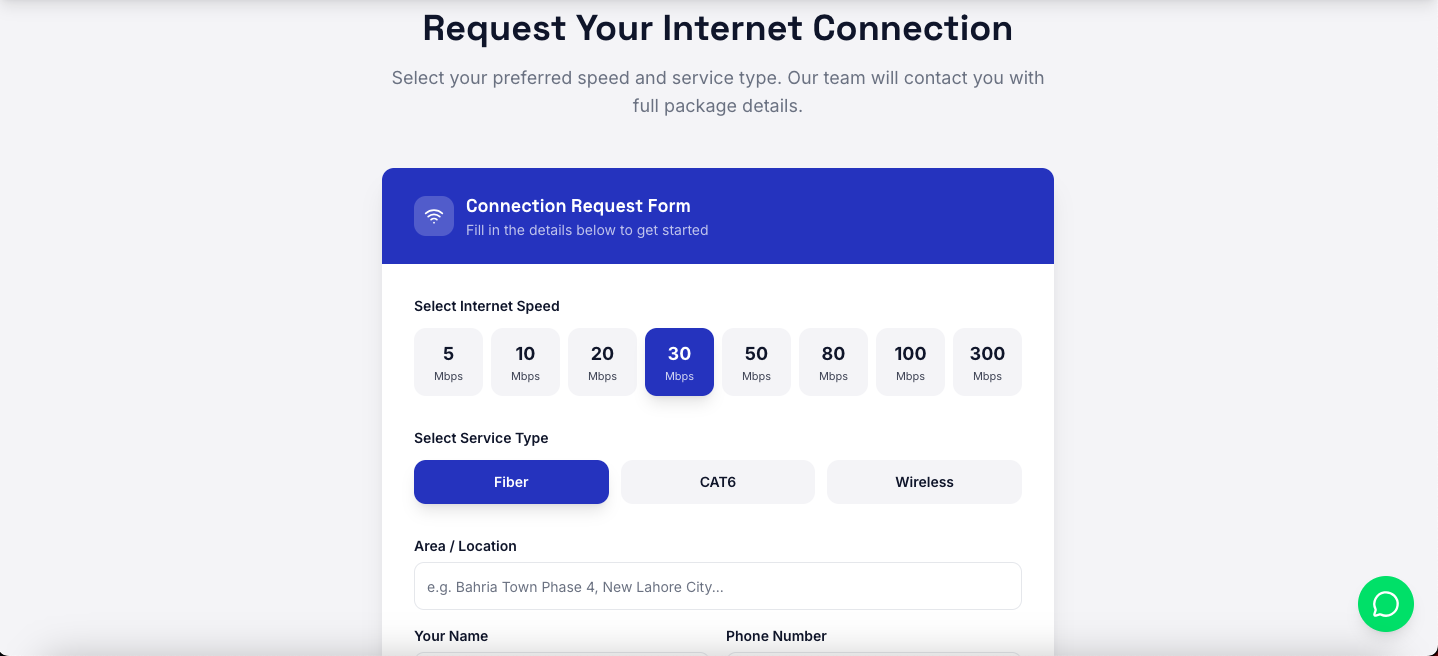Screen dimensions: 1438x656
Task: Focus the Area / Location input field
Action: [718, 586]
